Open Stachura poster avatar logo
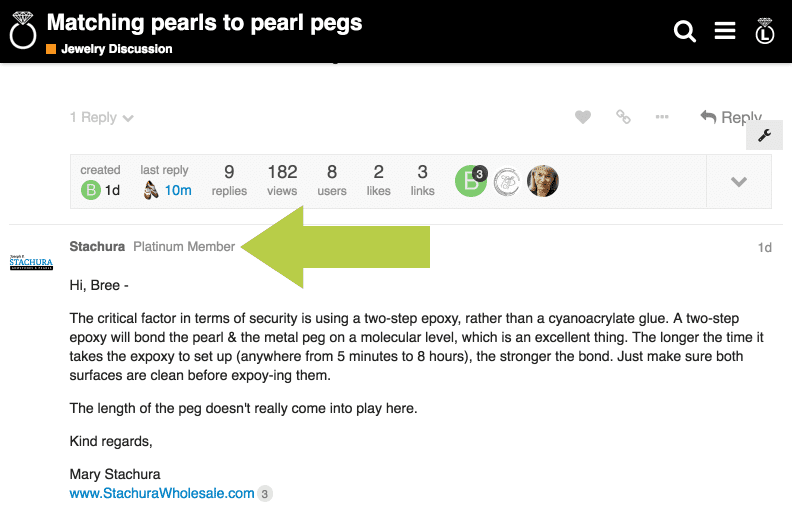This screenshot has height=528, width=792. pyautogui.click(x=31, y=262)
